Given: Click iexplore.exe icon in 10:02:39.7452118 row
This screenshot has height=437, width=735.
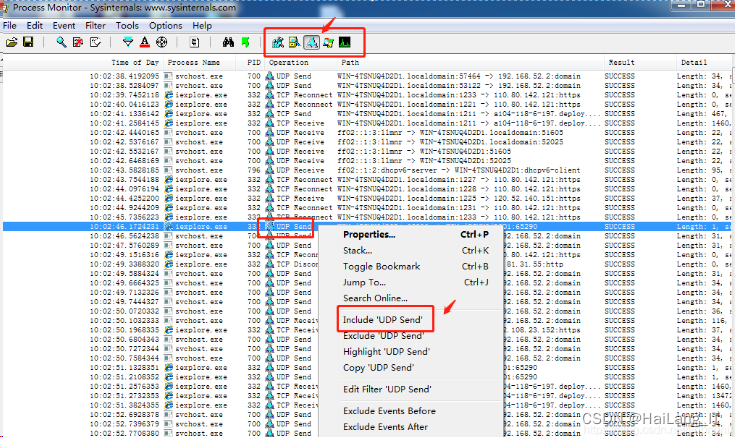Looking at the screenshot, I should tap(169, 95).
